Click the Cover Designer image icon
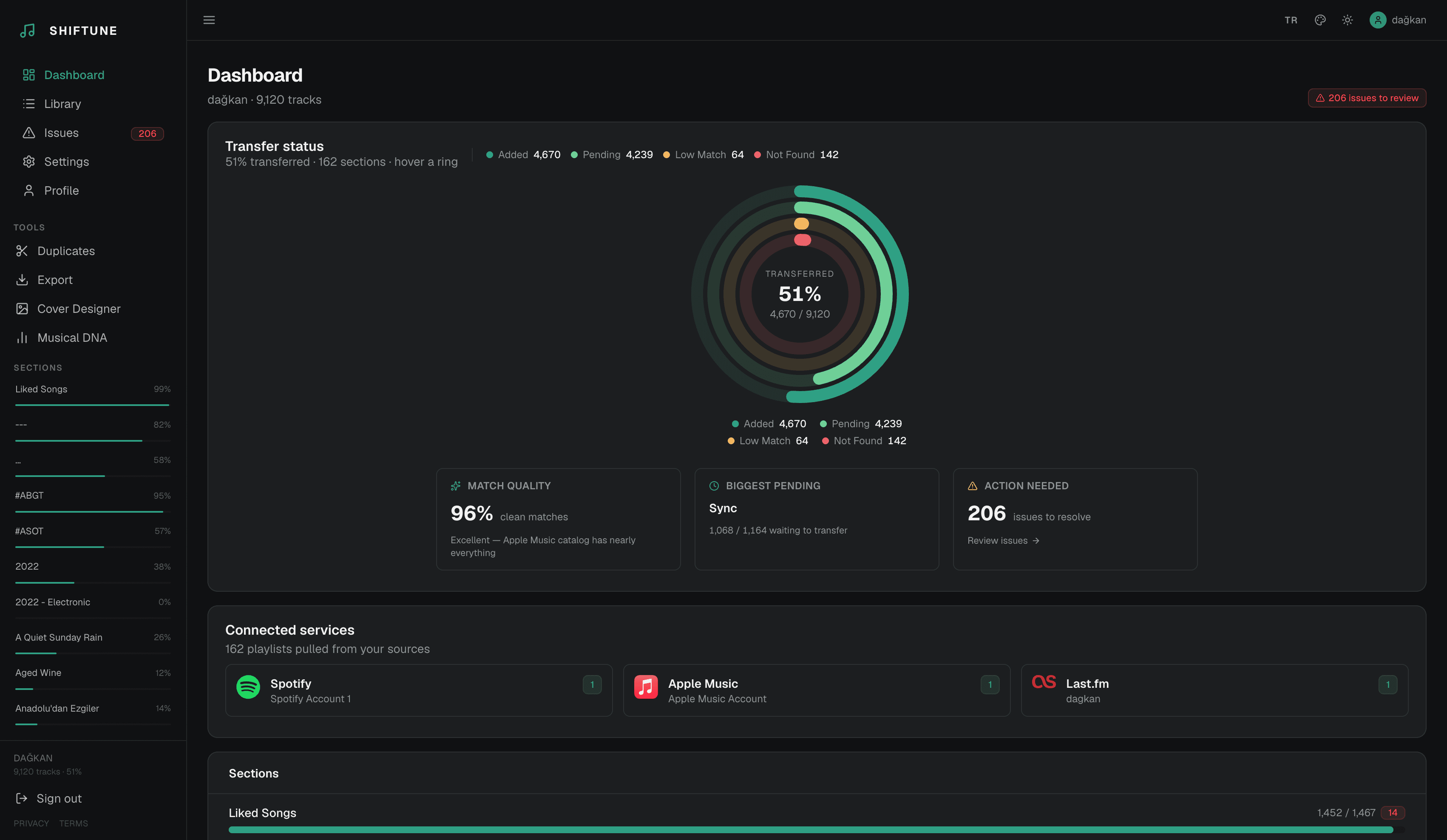 point(22,309)
